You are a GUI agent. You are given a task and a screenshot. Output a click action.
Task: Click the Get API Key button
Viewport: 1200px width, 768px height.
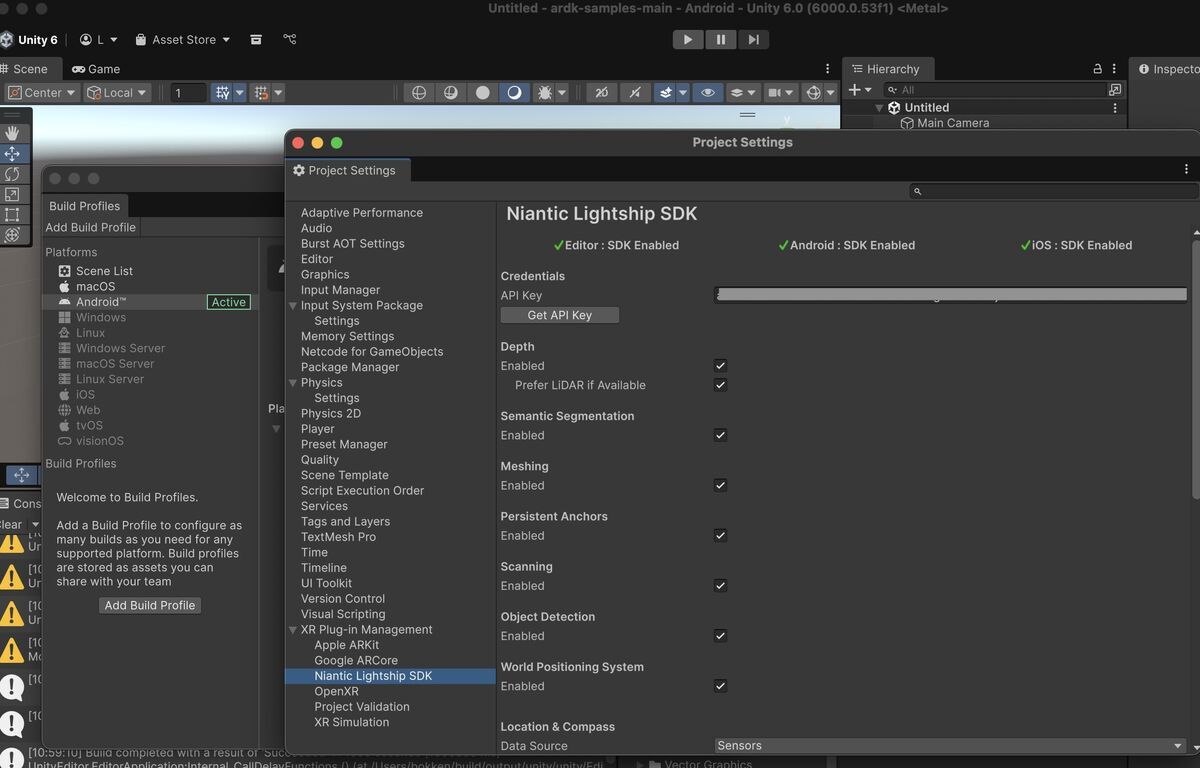(x=560, y=315)
